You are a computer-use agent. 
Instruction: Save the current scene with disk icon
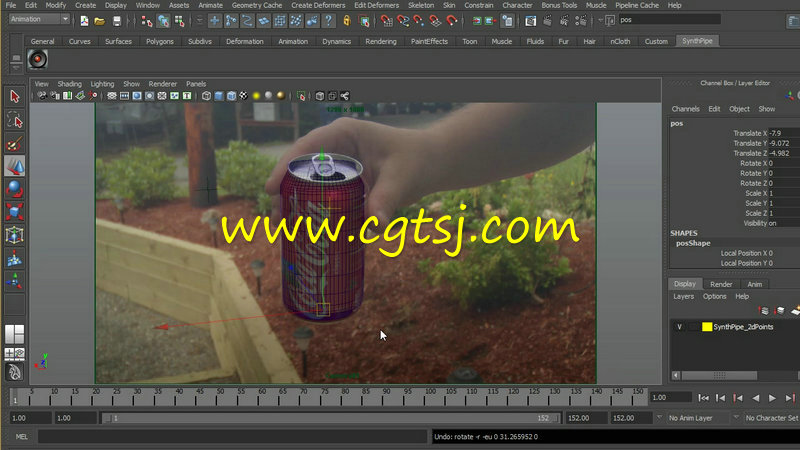117,21
